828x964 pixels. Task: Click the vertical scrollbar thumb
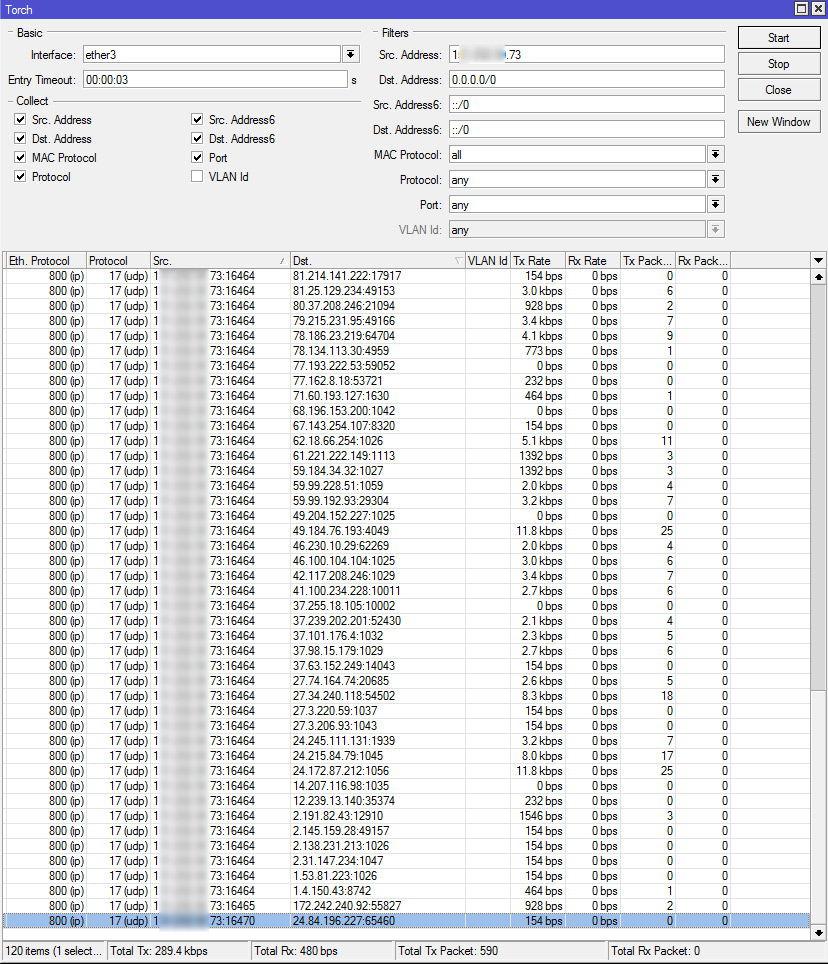tap(818, 487)
